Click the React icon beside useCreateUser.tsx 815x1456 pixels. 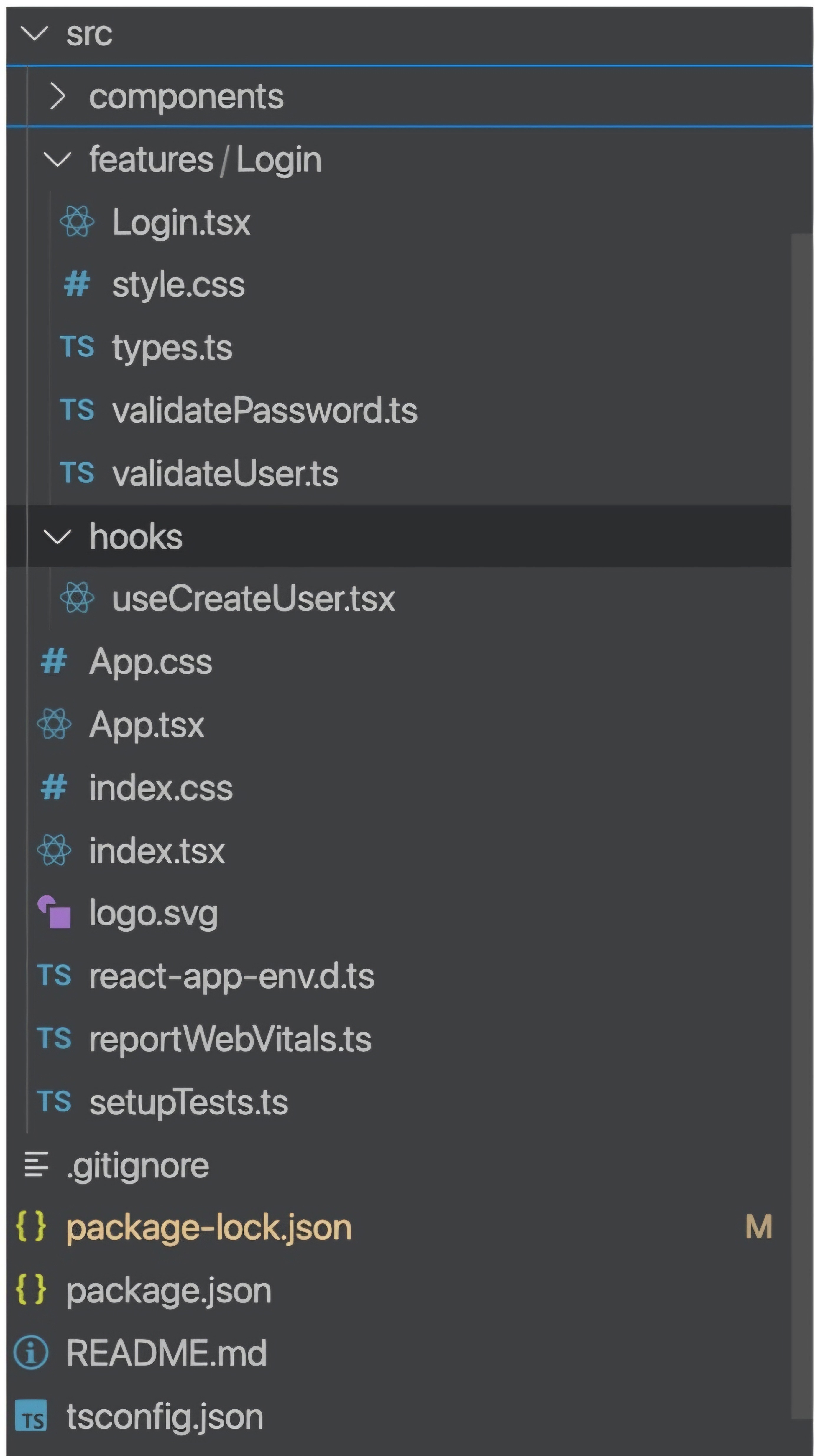77,598
